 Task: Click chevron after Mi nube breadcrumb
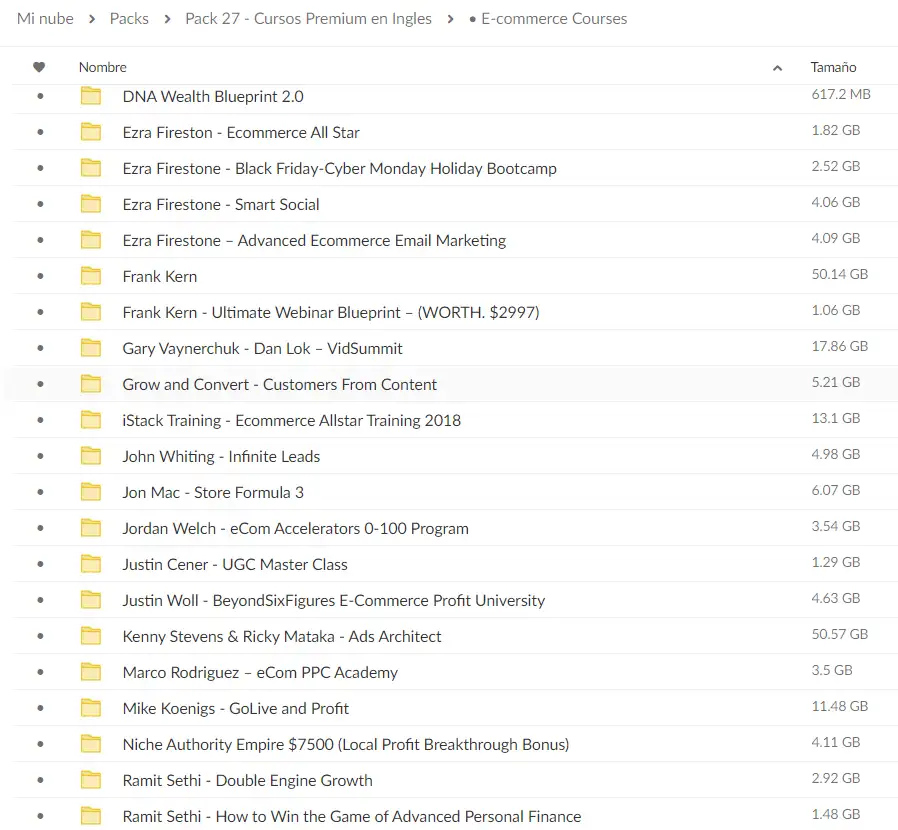click(x=92, y=19)
